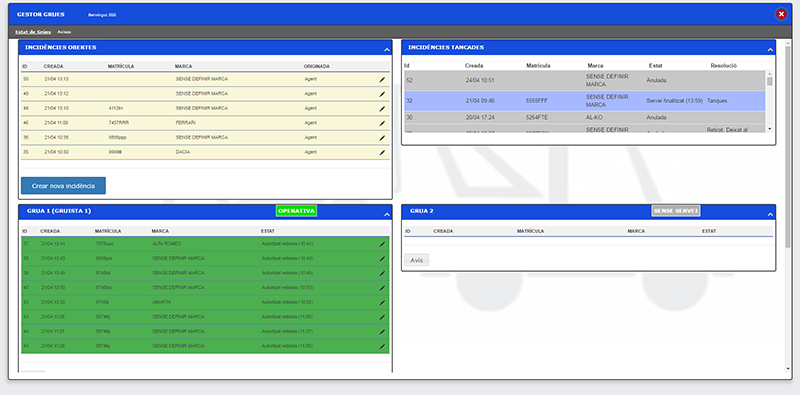Click the Avís button in Grua 2
Viewport: 800px width, 395px height.
(x=416, y=260)
